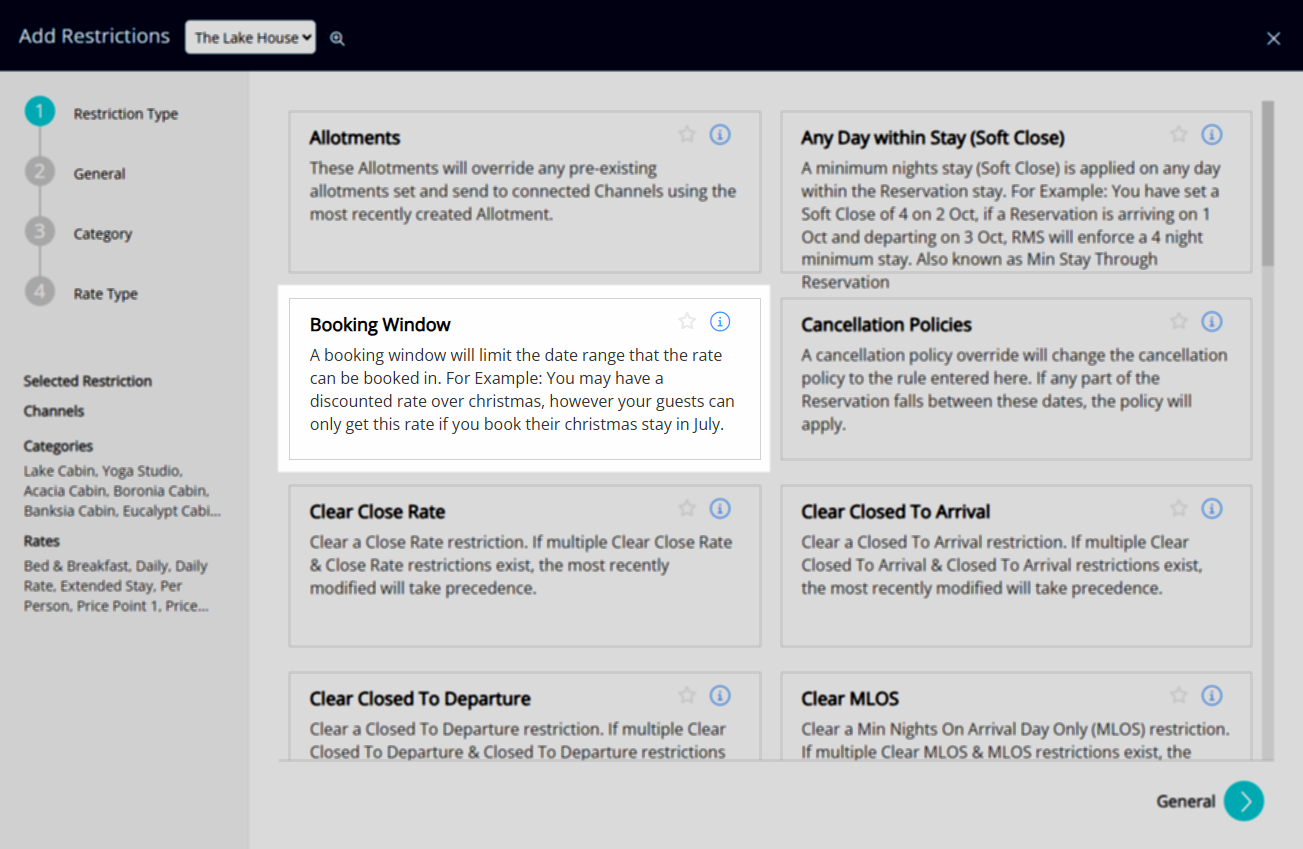This screenshot has width=1303, height=849.
Task: Open the info icon for Booking Window
Action: [x=720, y=321]
